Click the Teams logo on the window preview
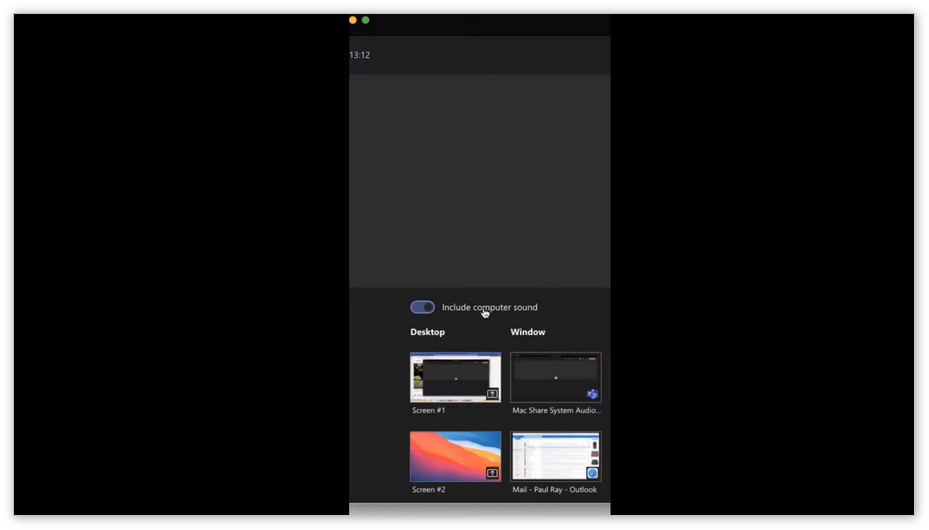 click(592, 394)
